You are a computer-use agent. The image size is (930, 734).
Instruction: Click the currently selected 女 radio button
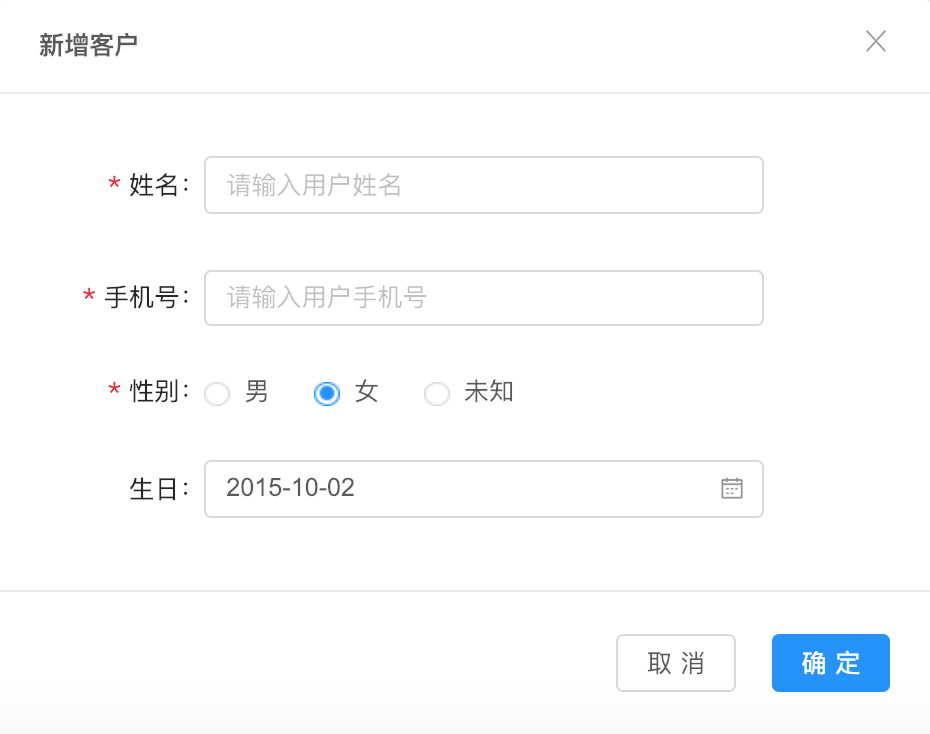tap(327, 394)
